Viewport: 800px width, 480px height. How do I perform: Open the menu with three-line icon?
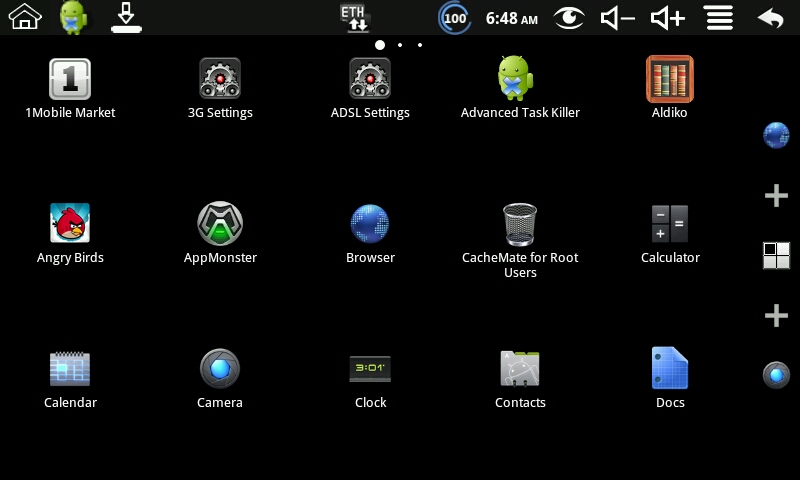tap(719, 18)
